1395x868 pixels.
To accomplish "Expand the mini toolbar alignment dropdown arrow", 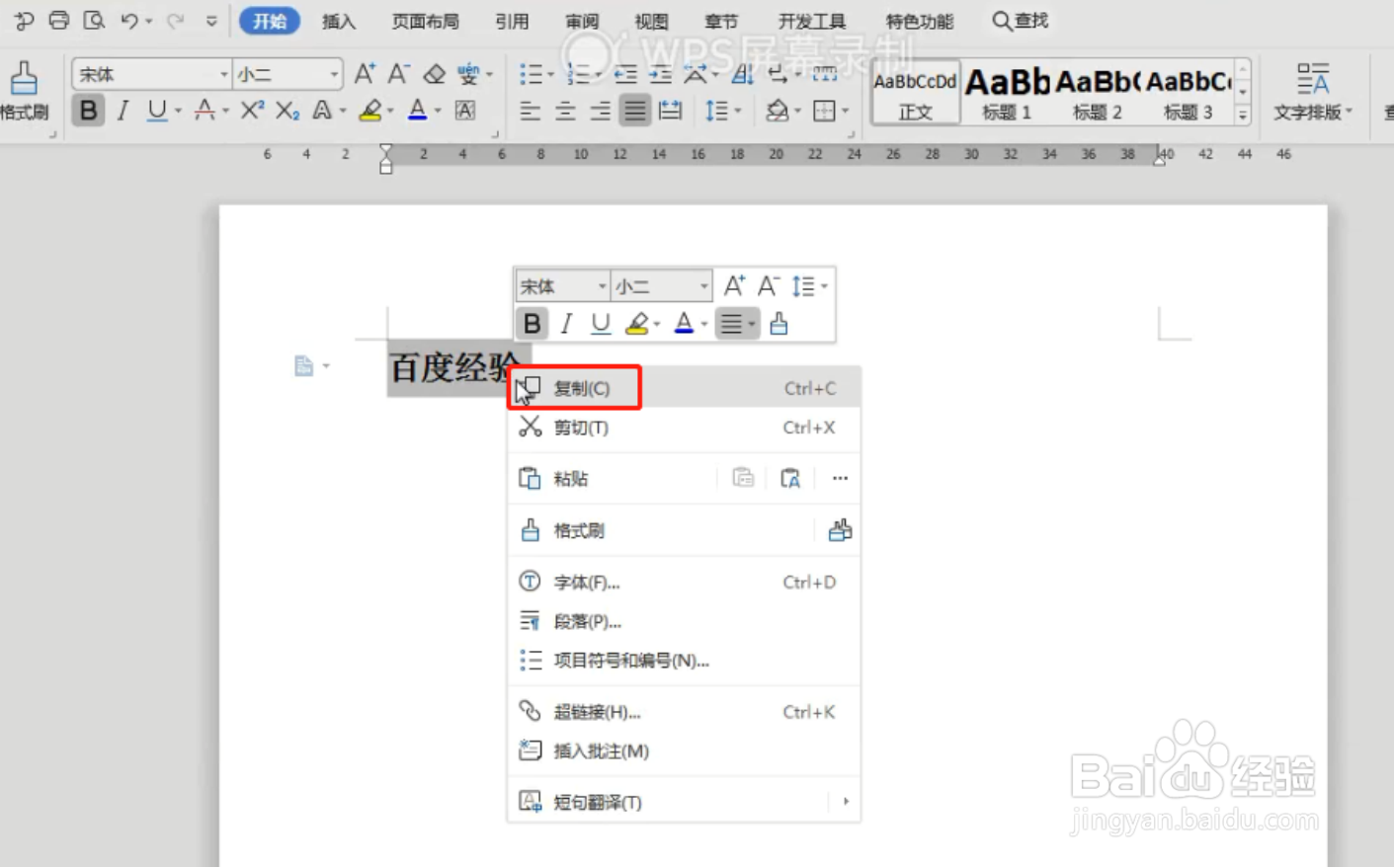I will tap(752, 325).
